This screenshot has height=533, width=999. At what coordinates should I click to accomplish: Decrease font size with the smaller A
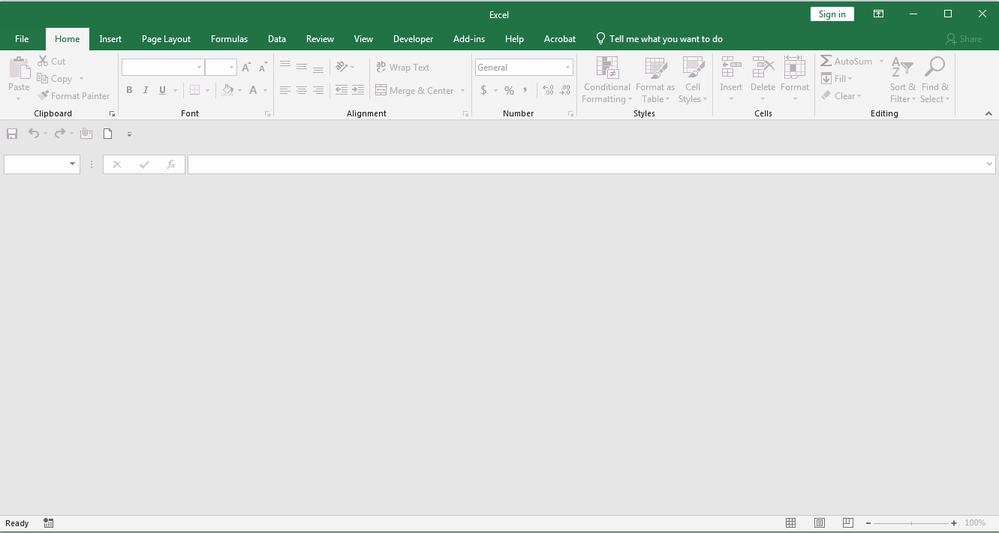(x=262, y=67)
